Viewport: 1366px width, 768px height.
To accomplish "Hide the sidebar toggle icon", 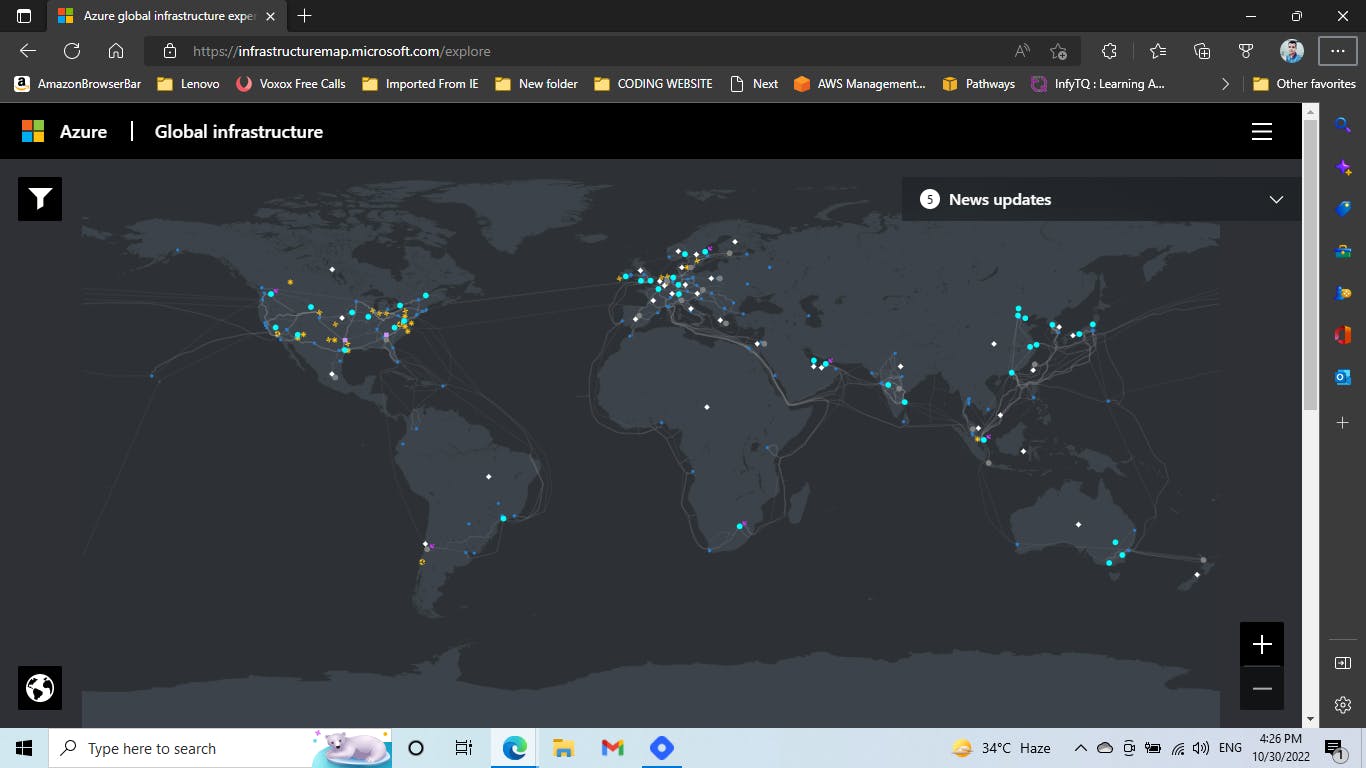I will (1343, 663).
